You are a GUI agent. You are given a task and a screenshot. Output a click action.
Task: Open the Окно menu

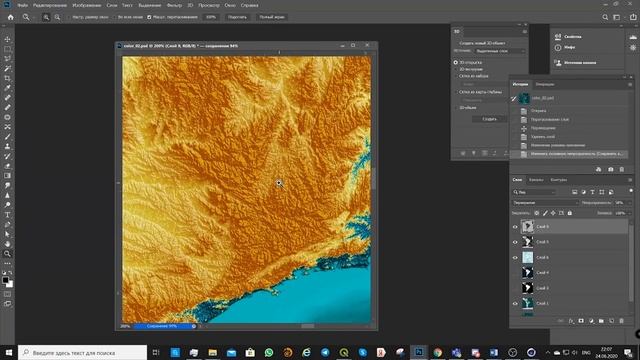coord(230,5)
